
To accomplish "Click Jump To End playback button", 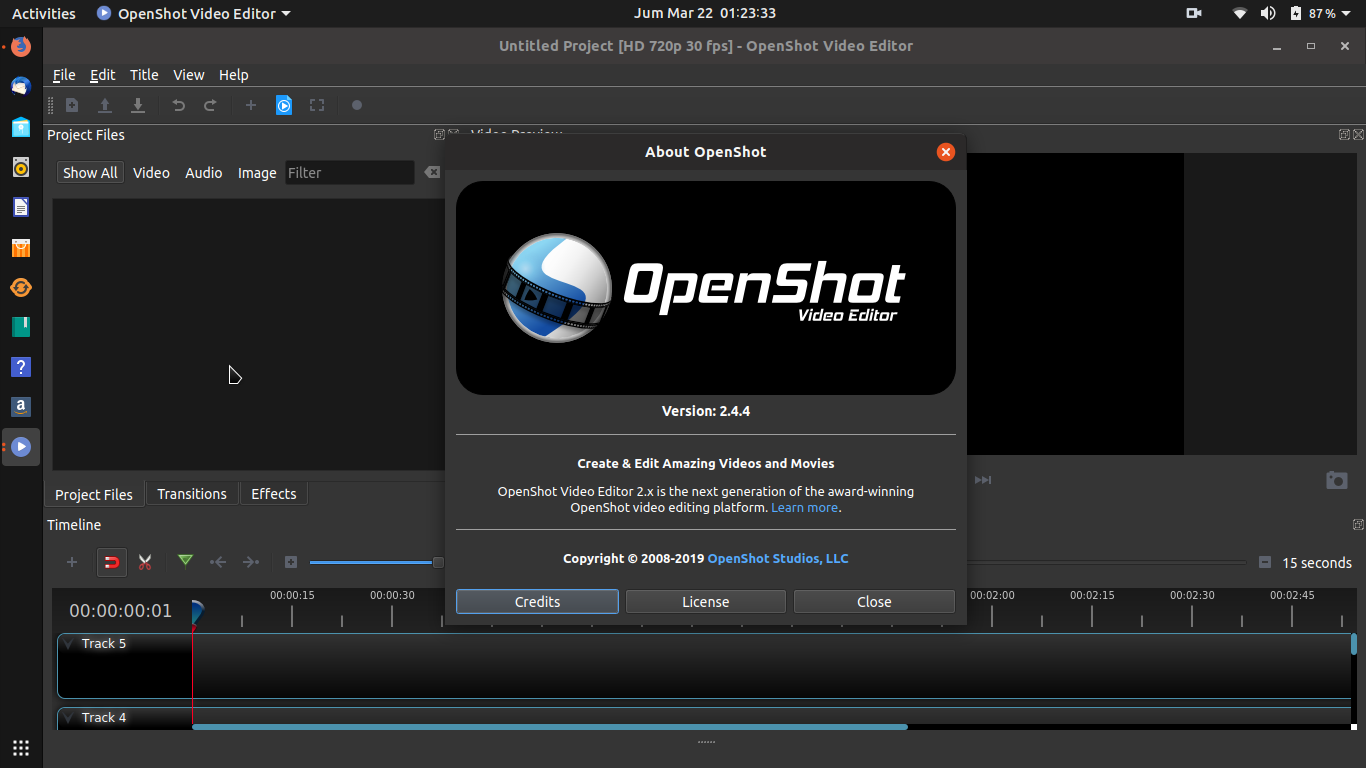I will pyautogui.click(x=983, y=480).
